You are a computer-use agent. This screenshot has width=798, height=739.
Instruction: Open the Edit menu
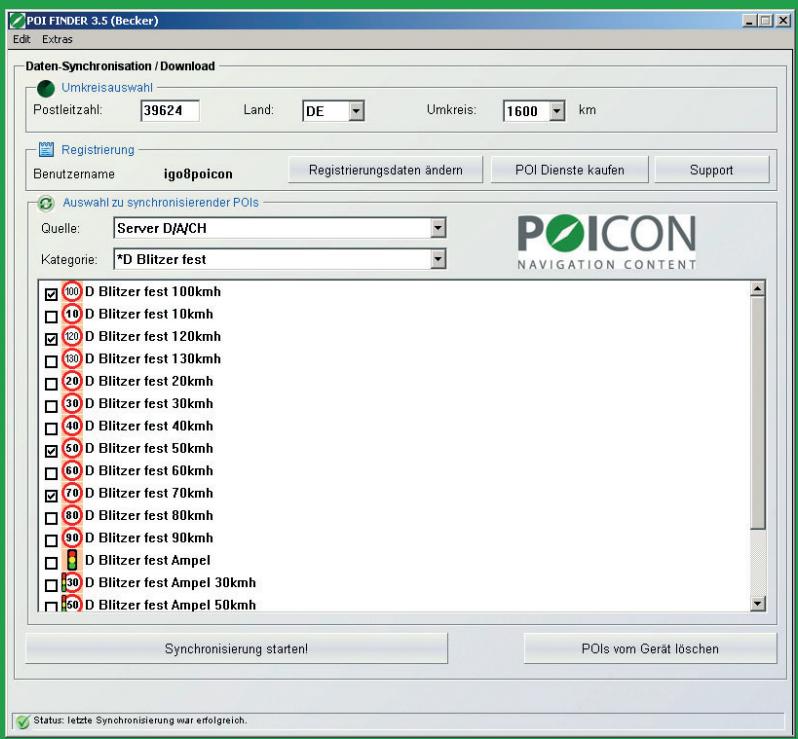[x=21, y=39]
